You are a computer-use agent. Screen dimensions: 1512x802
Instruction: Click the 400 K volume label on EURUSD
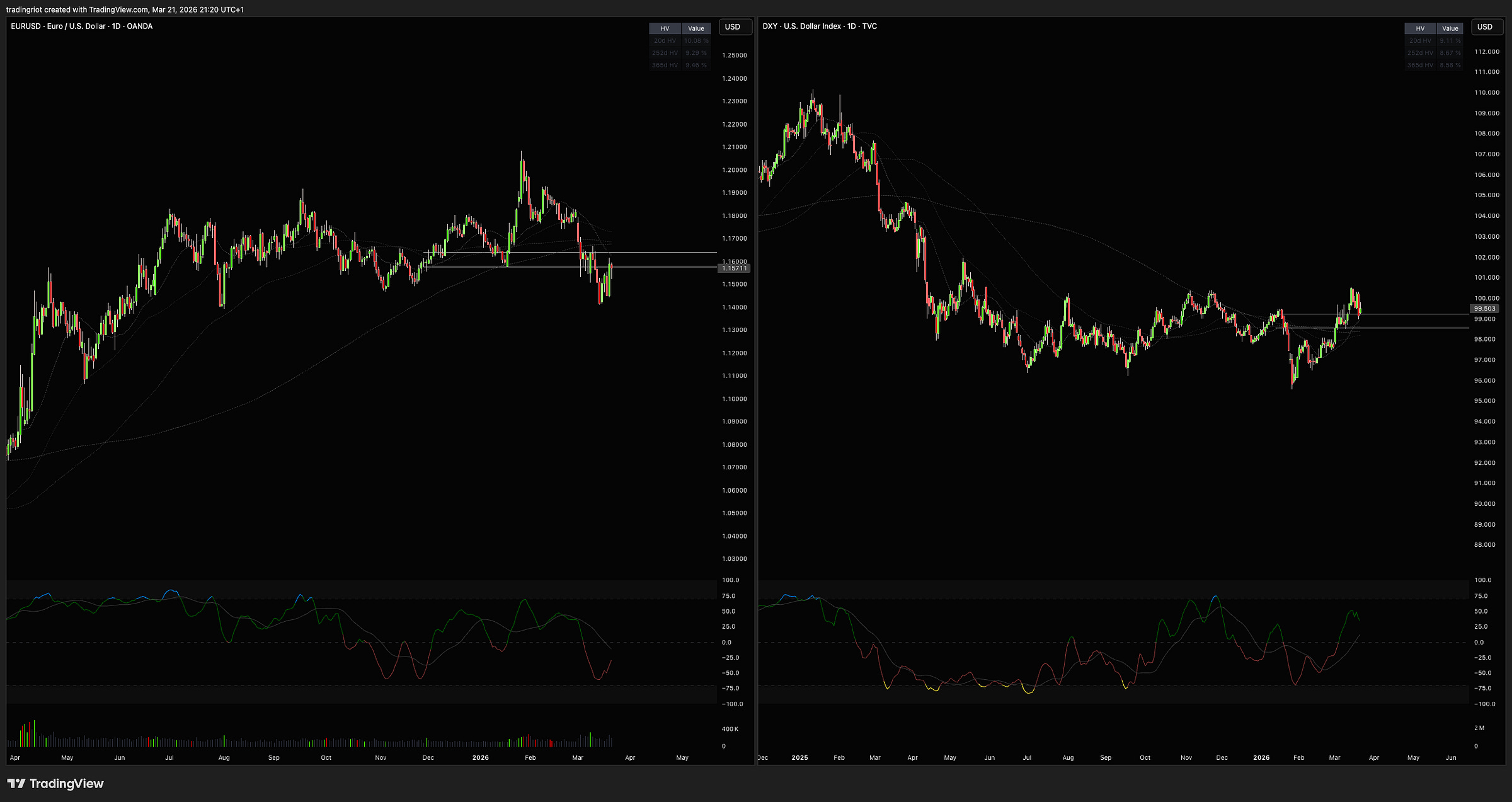click(x=730, y=729)
